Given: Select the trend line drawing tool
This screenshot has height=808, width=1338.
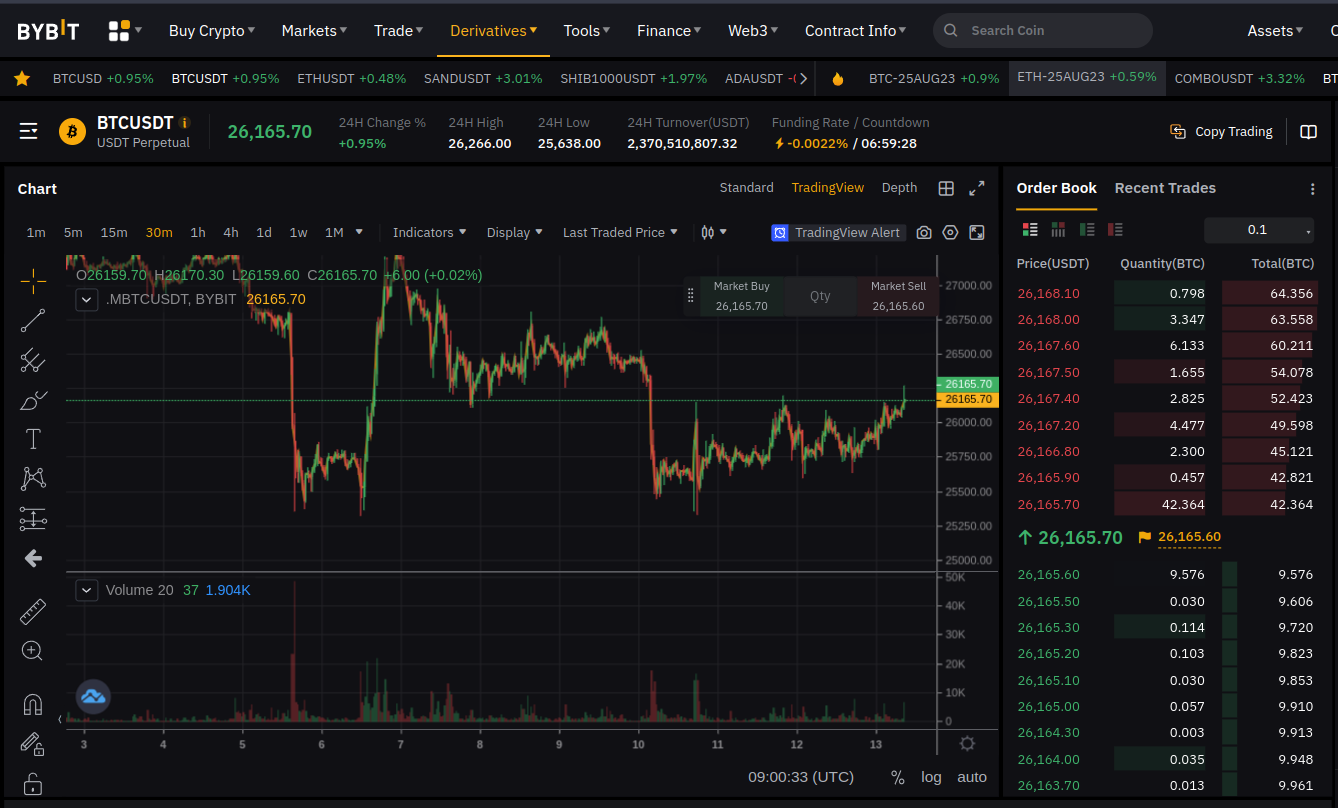Looking at the screenshot, I should (33, 320).
